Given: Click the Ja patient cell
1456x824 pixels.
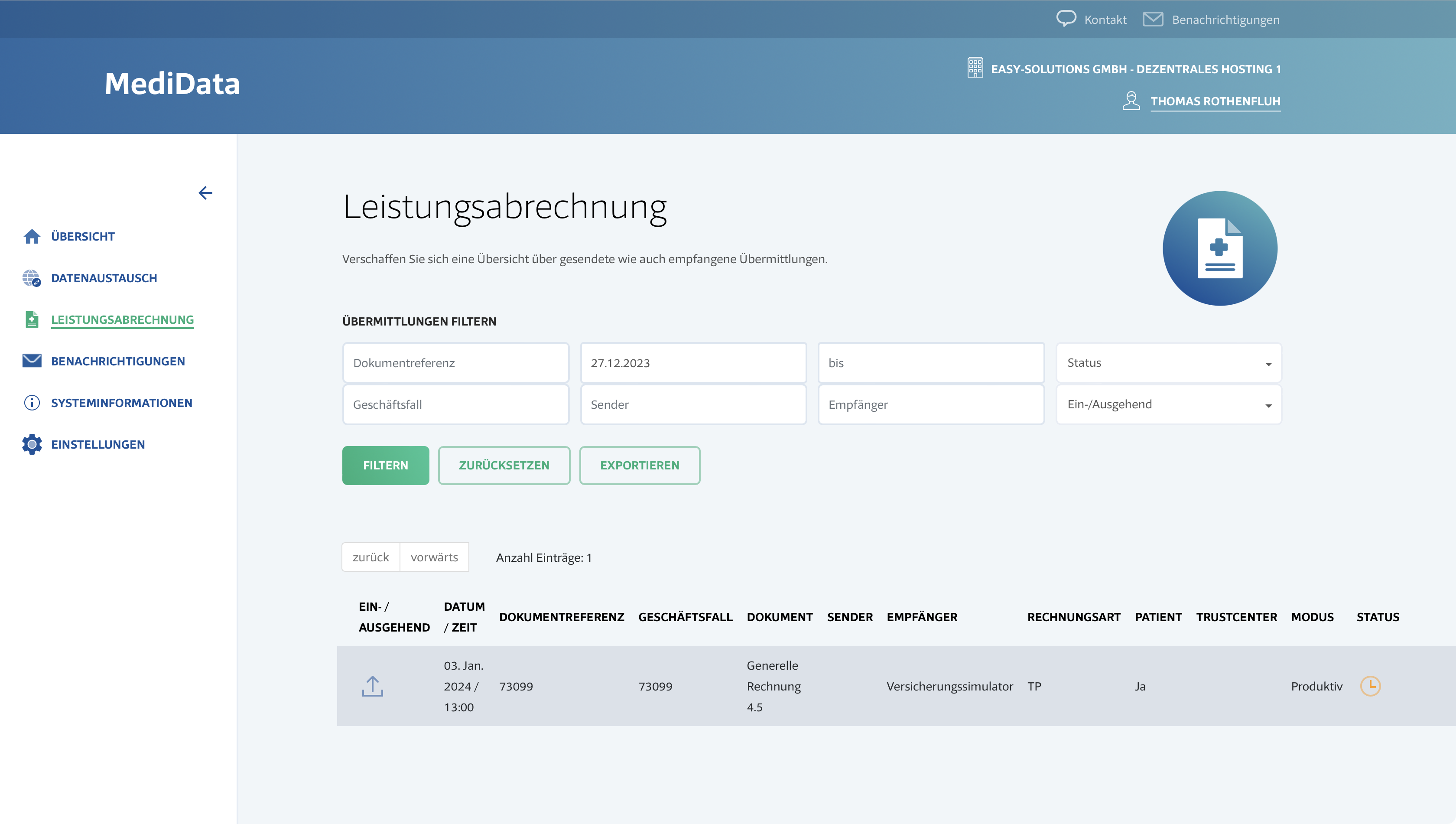Looking at the screenshot, I should point(1140,687).
